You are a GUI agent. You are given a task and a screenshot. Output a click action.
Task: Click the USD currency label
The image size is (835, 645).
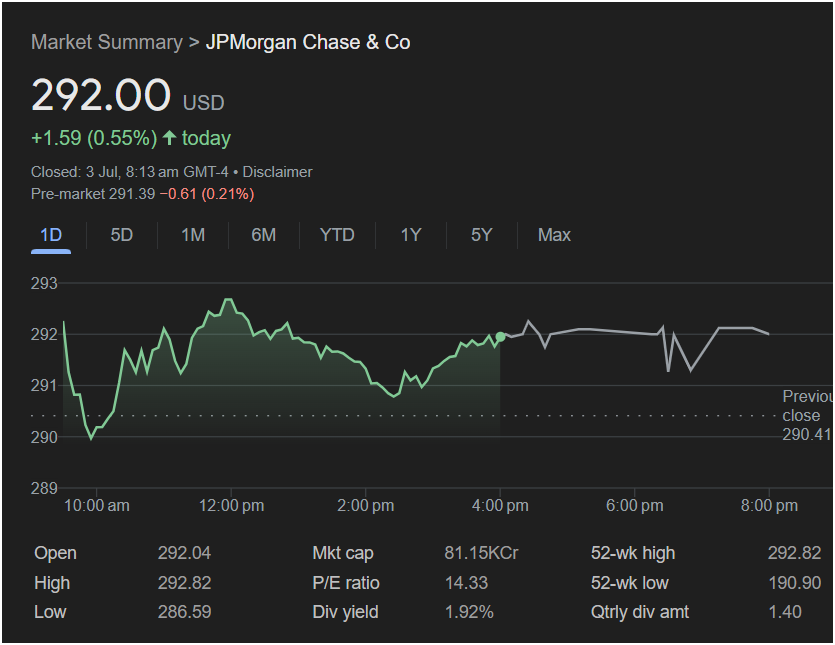click(x=203, y=103)
